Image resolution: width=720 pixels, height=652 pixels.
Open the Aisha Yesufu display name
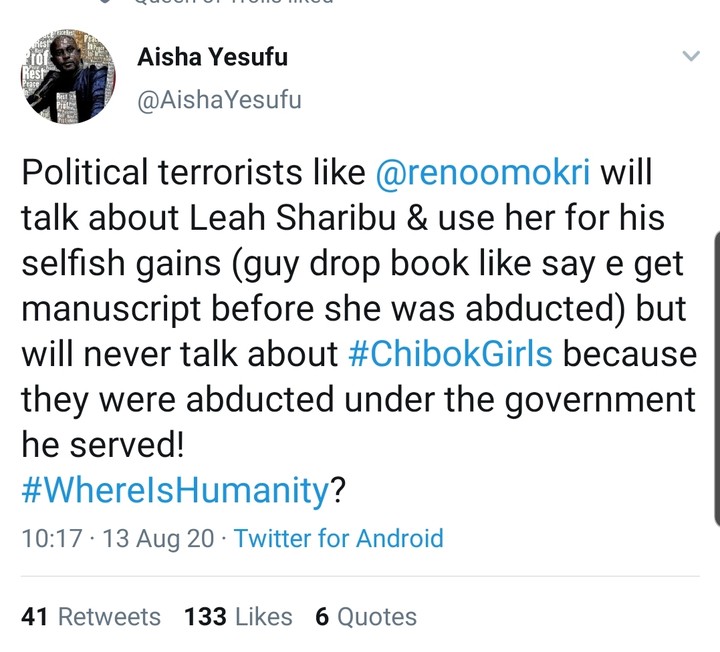point(212,57)
